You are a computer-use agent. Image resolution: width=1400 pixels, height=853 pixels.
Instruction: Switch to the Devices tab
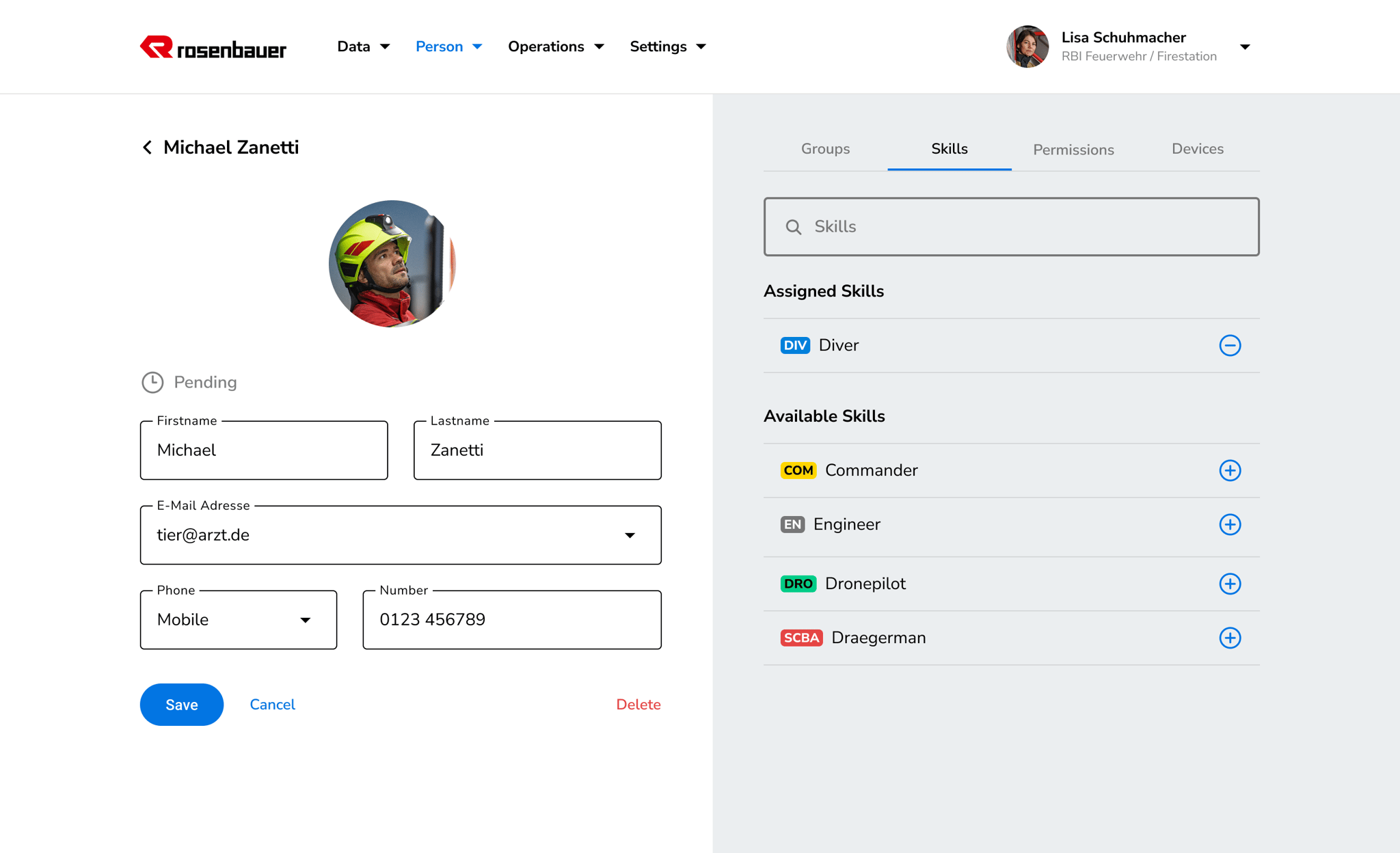pos(1197,149)
